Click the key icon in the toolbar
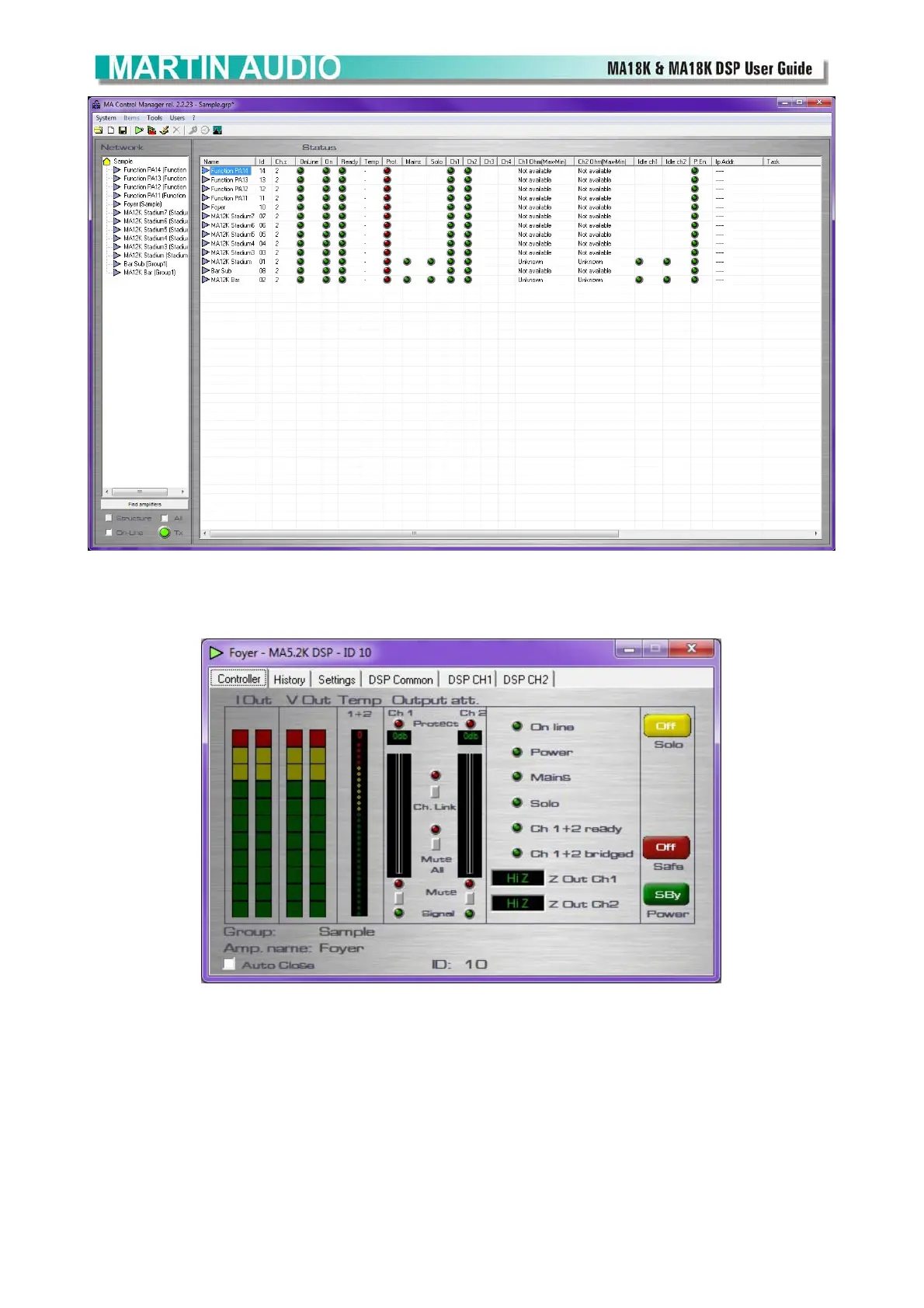 click(x=193, y=130)
